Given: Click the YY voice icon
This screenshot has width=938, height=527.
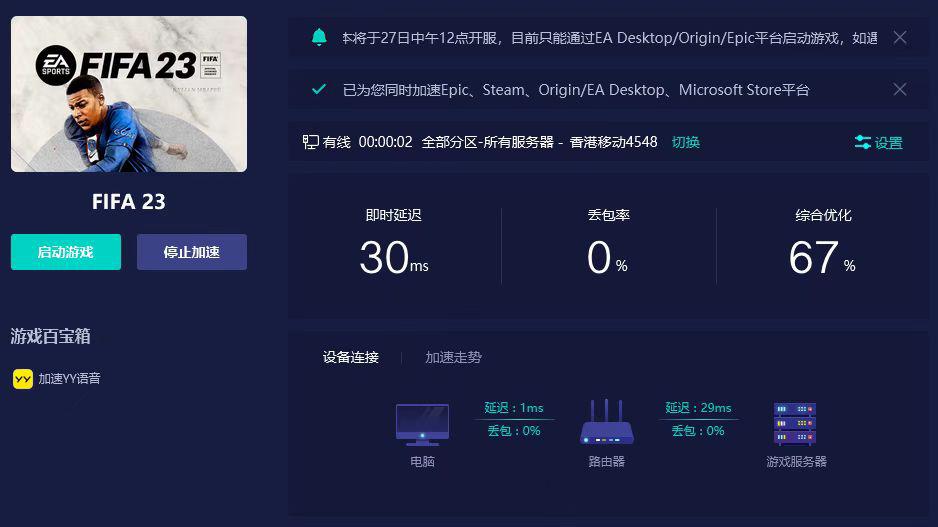Looking at the screenshot, I should pos(23,379).
